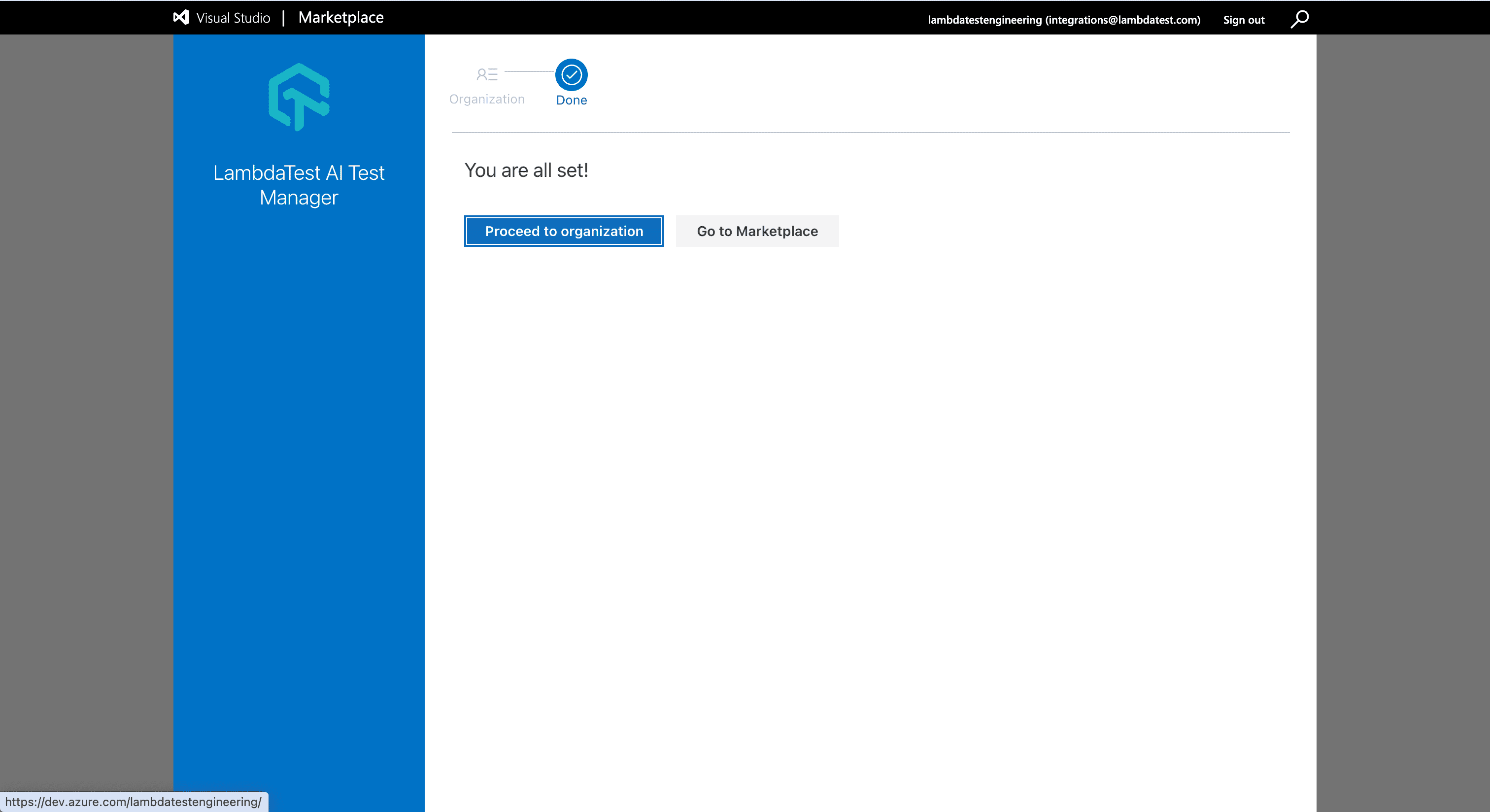Click the LambdaTest AI Test Manager logo
The width and height of the screenshot is (1490, 812).
[x=299, y=97]
